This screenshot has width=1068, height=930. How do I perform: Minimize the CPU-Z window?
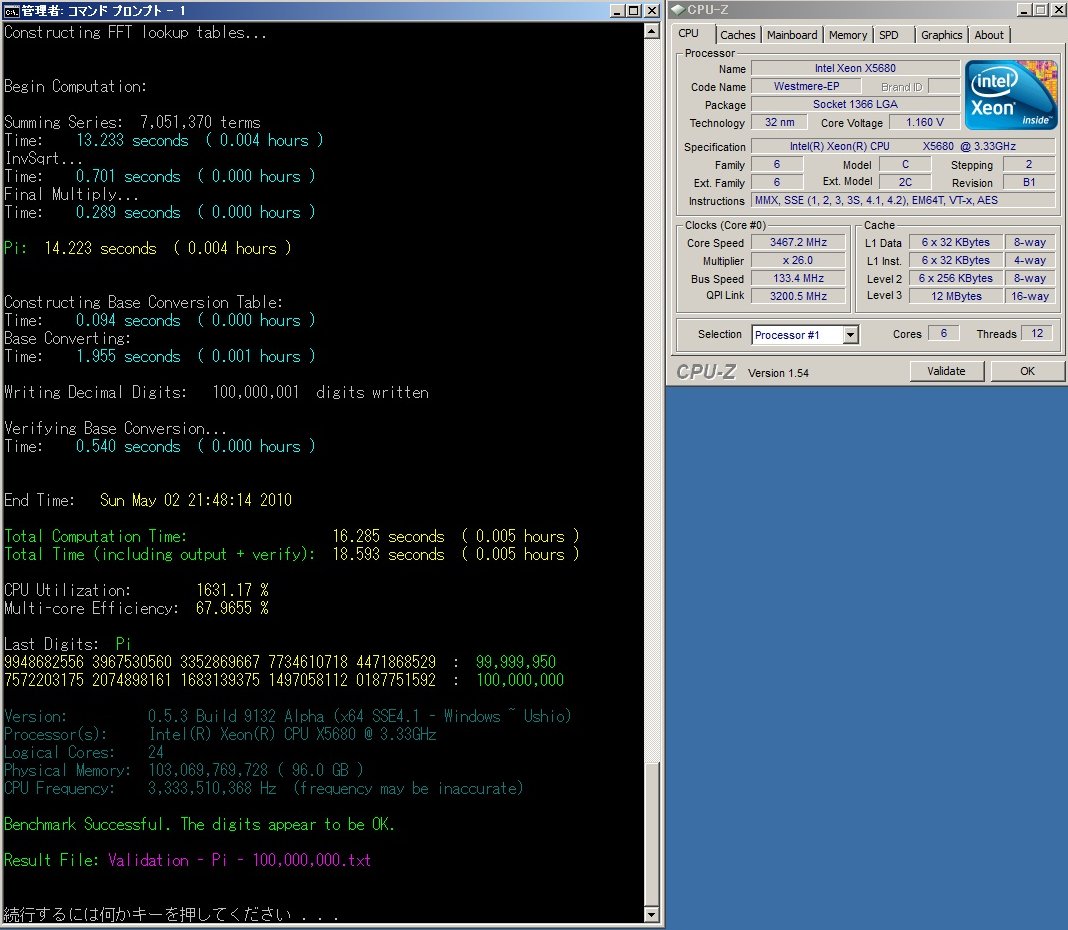[x=1025, y=10]
